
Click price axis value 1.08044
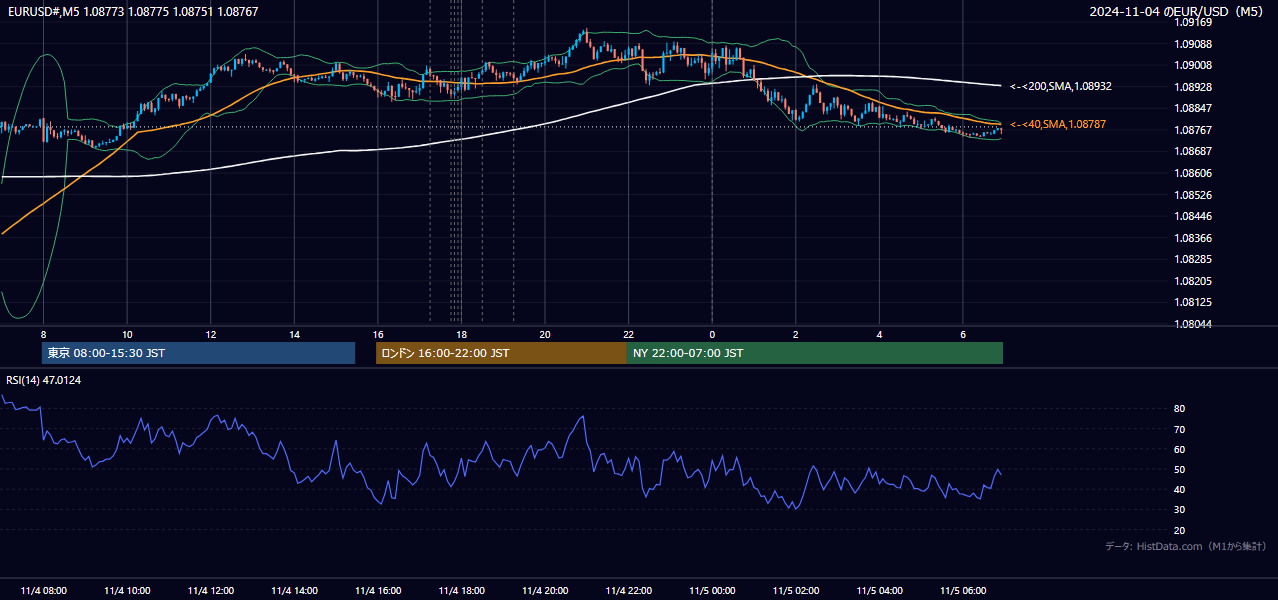tap(1193, 324)
